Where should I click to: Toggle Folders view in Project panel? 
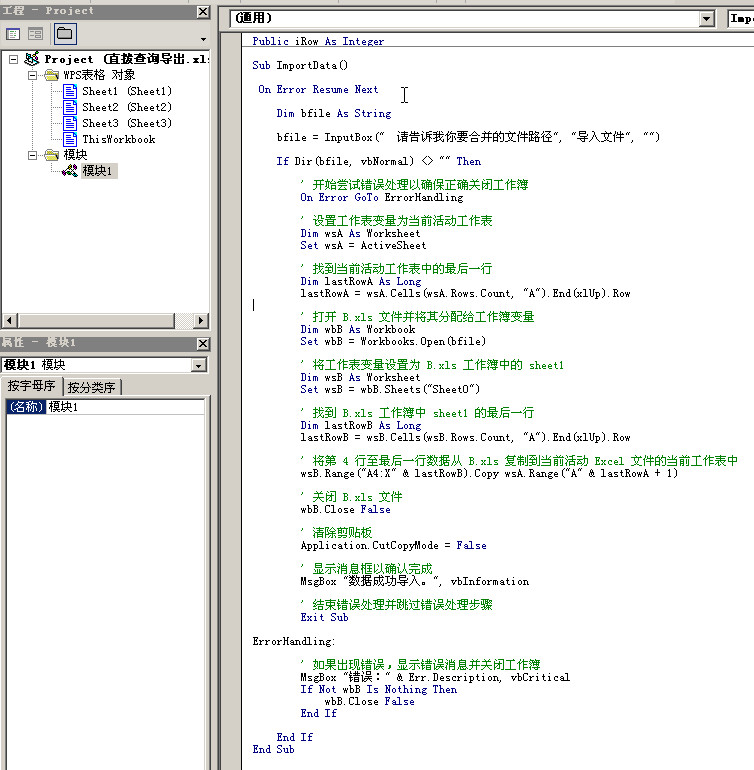[64, 34]
